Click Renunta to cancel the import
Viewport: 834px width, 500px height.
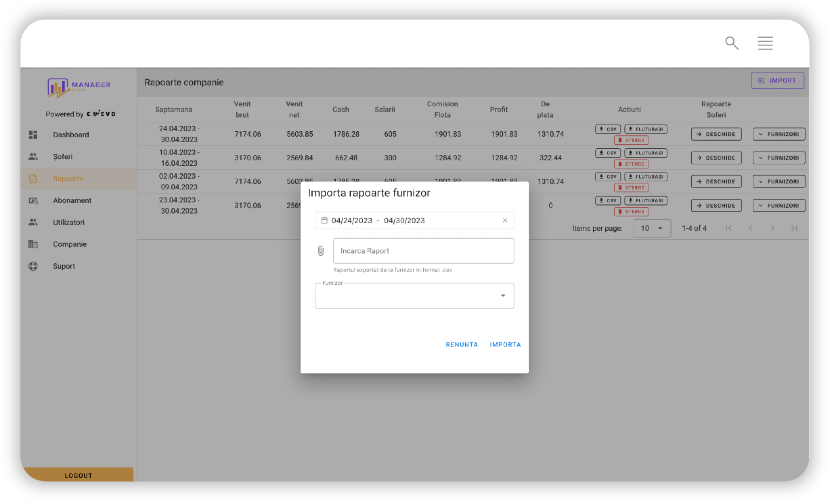pos(462,345)
